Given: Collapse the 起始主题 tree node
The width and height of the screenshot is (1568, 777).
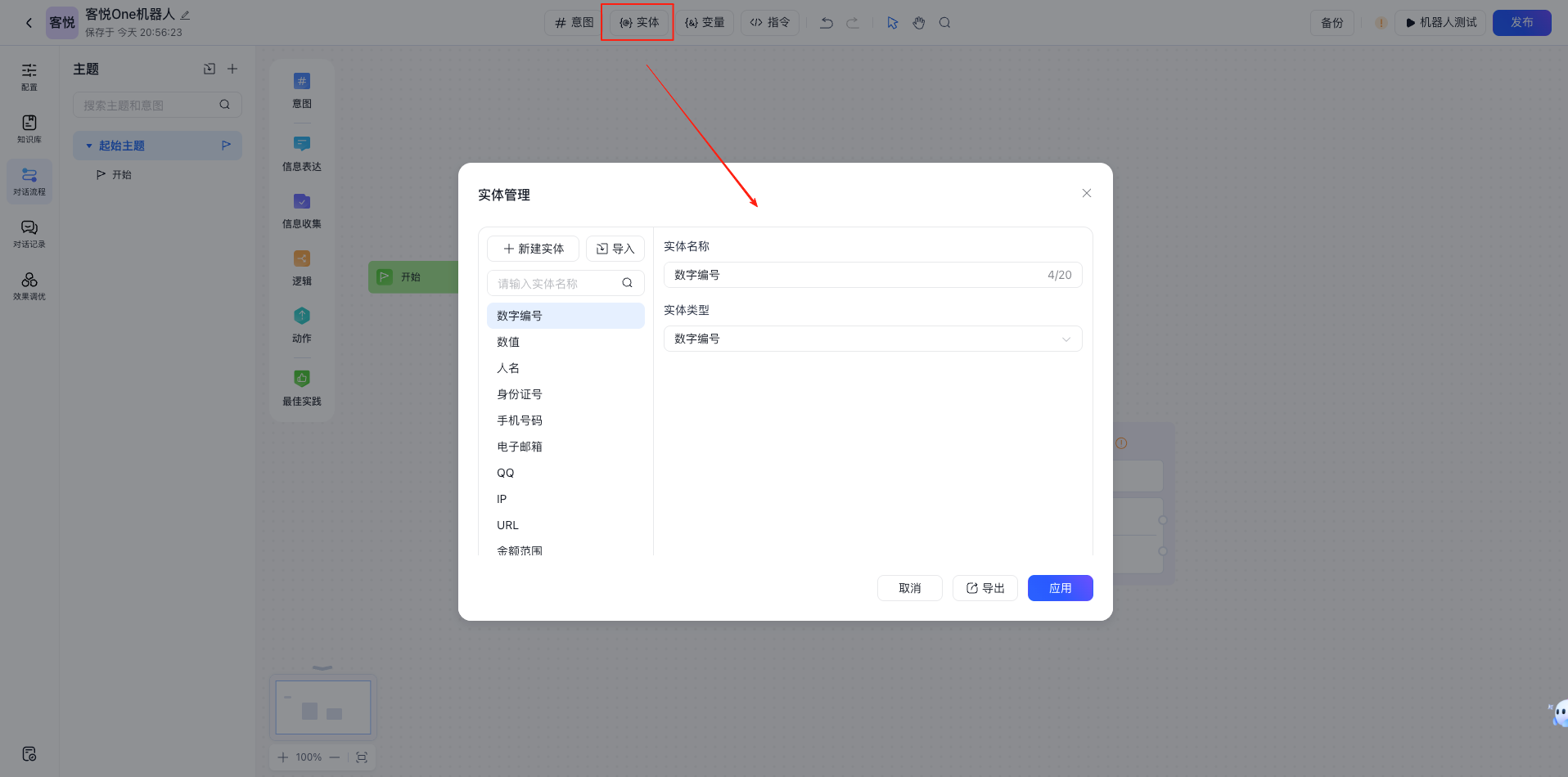Looking at the screenshot, I should pyautogui.click(x=89, y=146).
